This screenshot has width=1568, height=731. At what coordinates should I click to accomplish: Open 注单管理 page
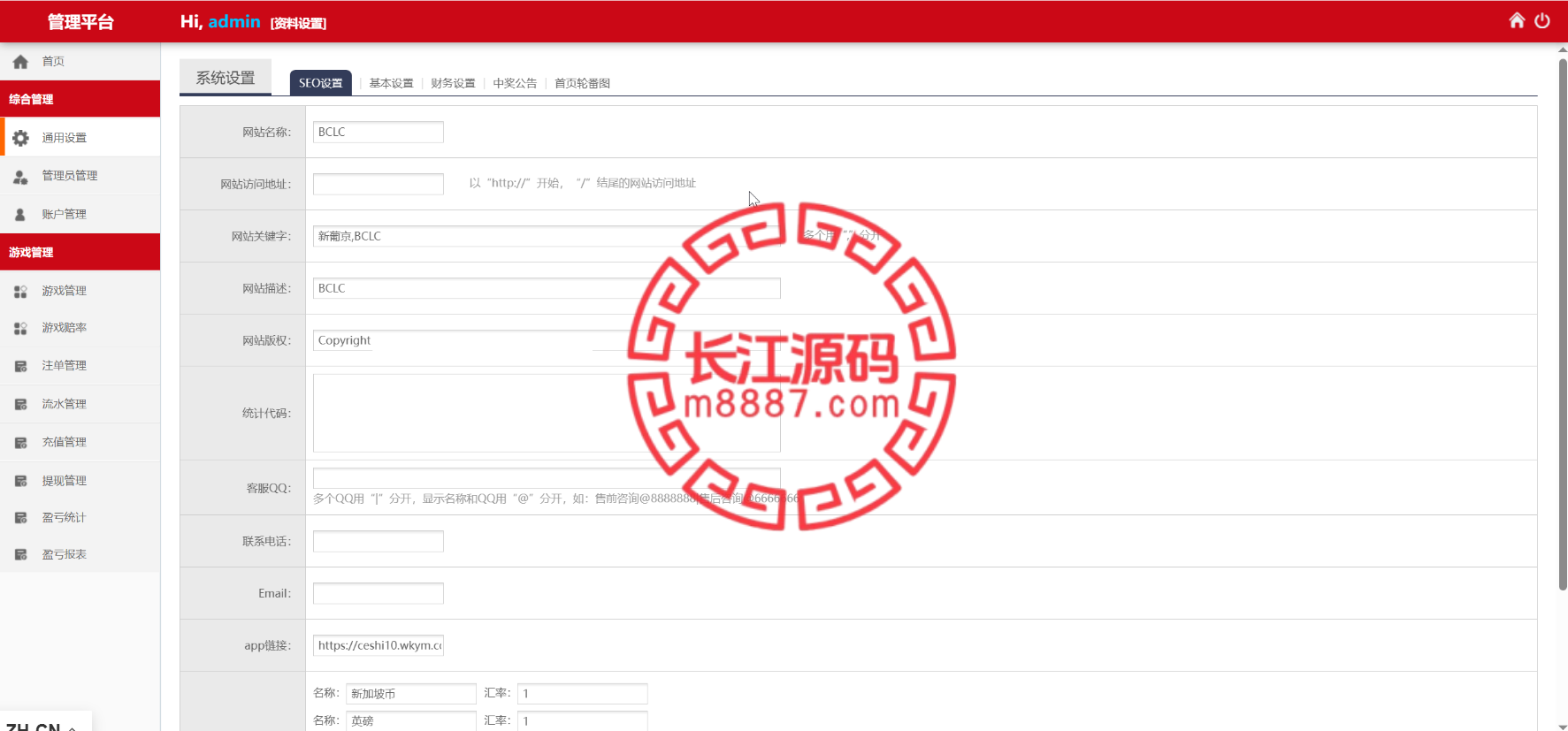(80, 365)
